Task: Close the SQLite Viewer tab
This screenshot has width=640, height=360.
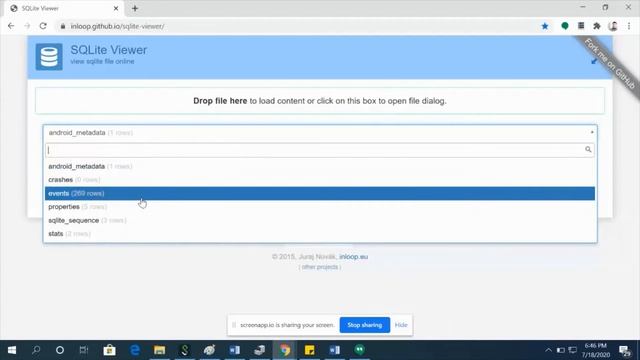Action: pos(116,8)
